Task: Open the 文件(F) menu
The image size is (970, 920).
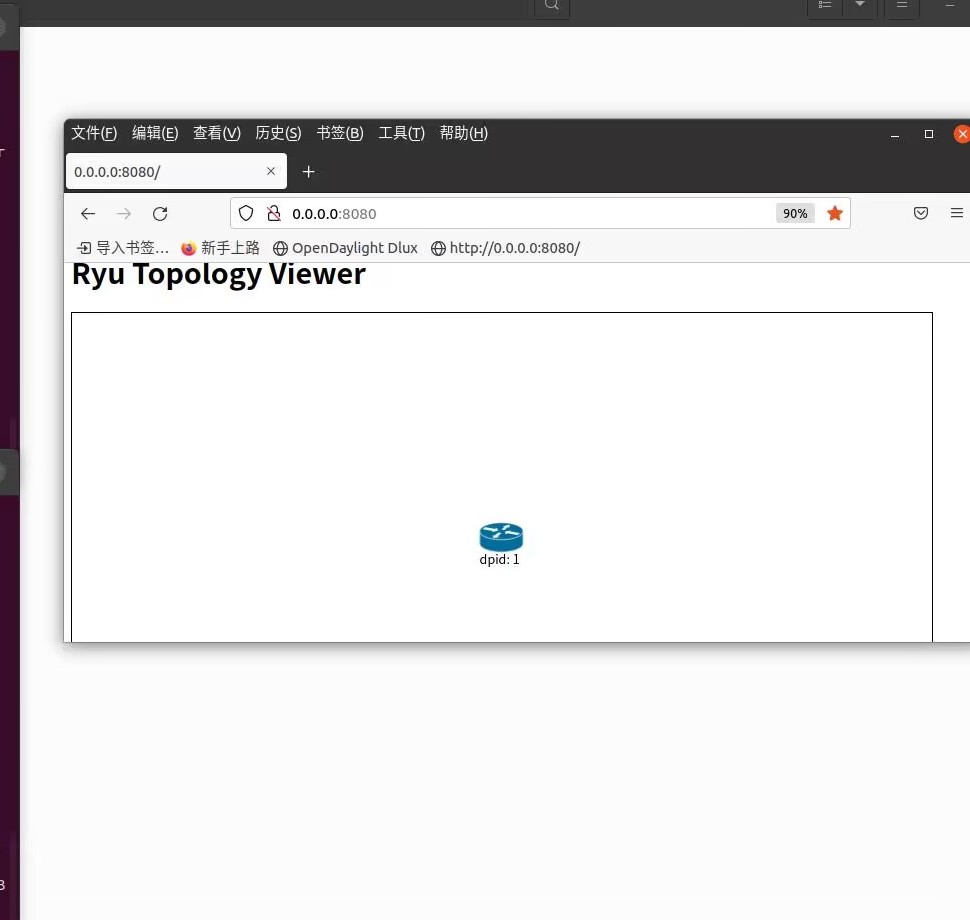Action: pos(94,133)
